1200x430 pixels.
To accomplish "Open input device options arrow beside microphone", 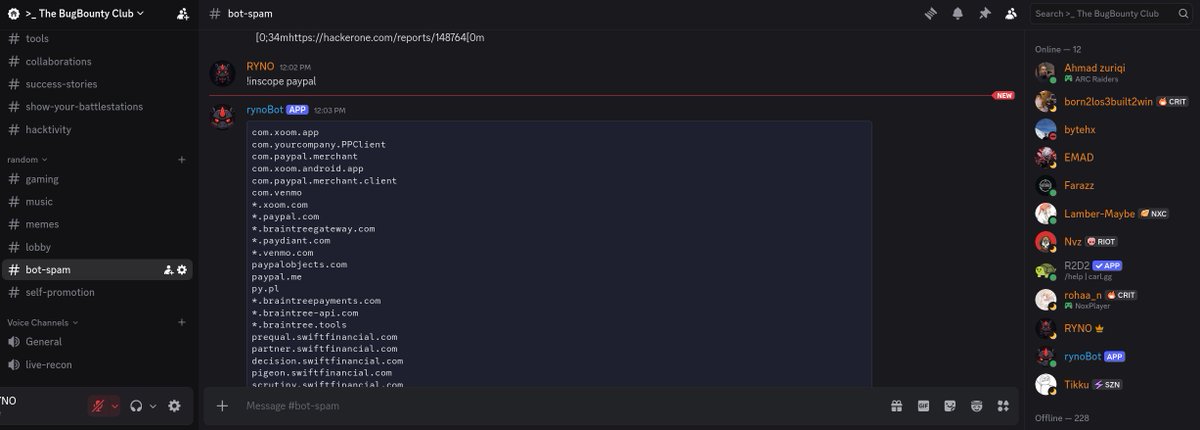I will point(115,405).
